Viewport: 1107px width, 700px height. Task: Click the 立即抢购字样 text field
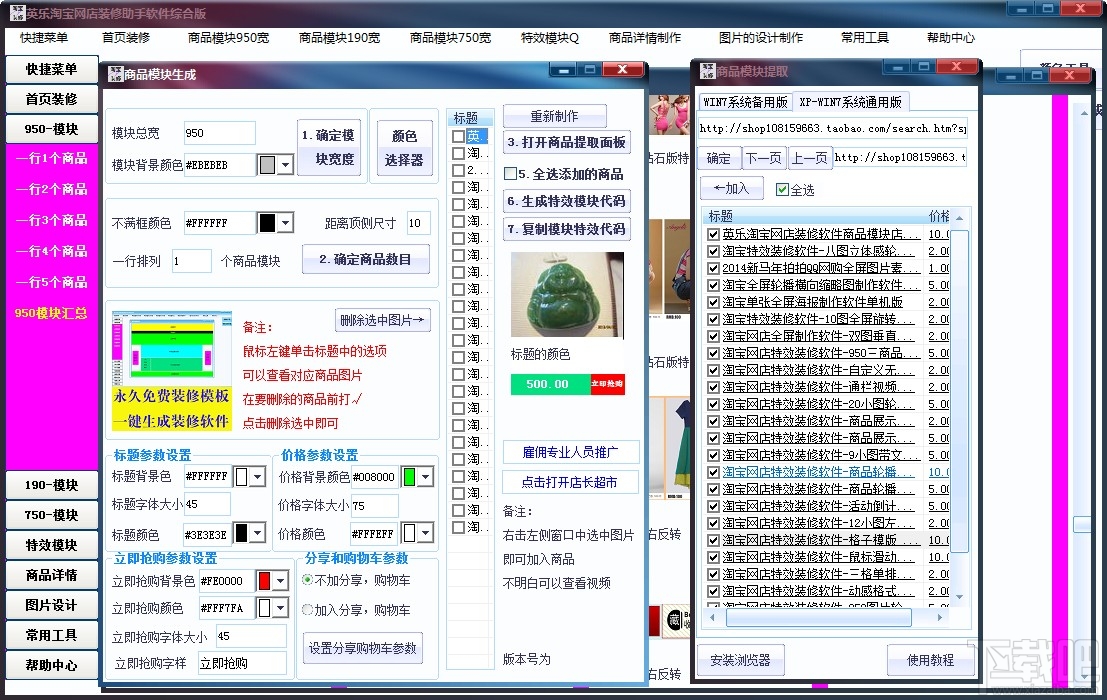[242, 663]
